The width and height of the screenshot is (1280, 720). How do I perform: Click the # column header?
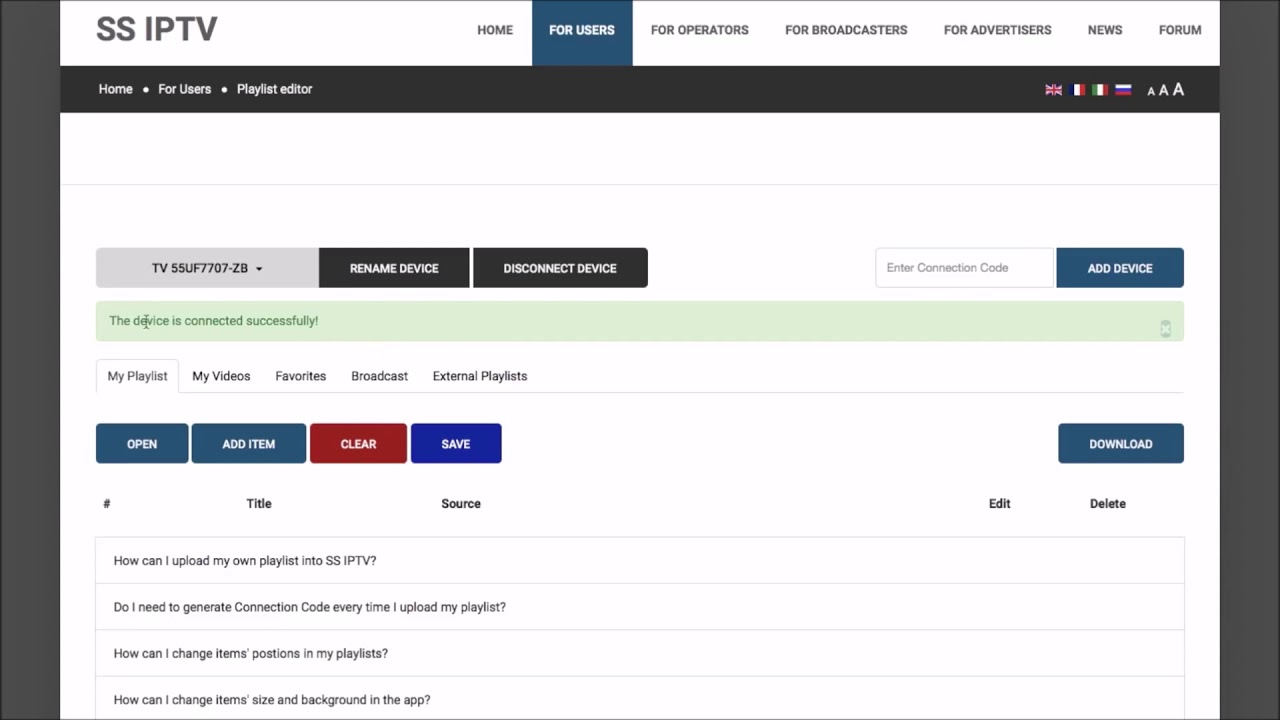(106, 504)
